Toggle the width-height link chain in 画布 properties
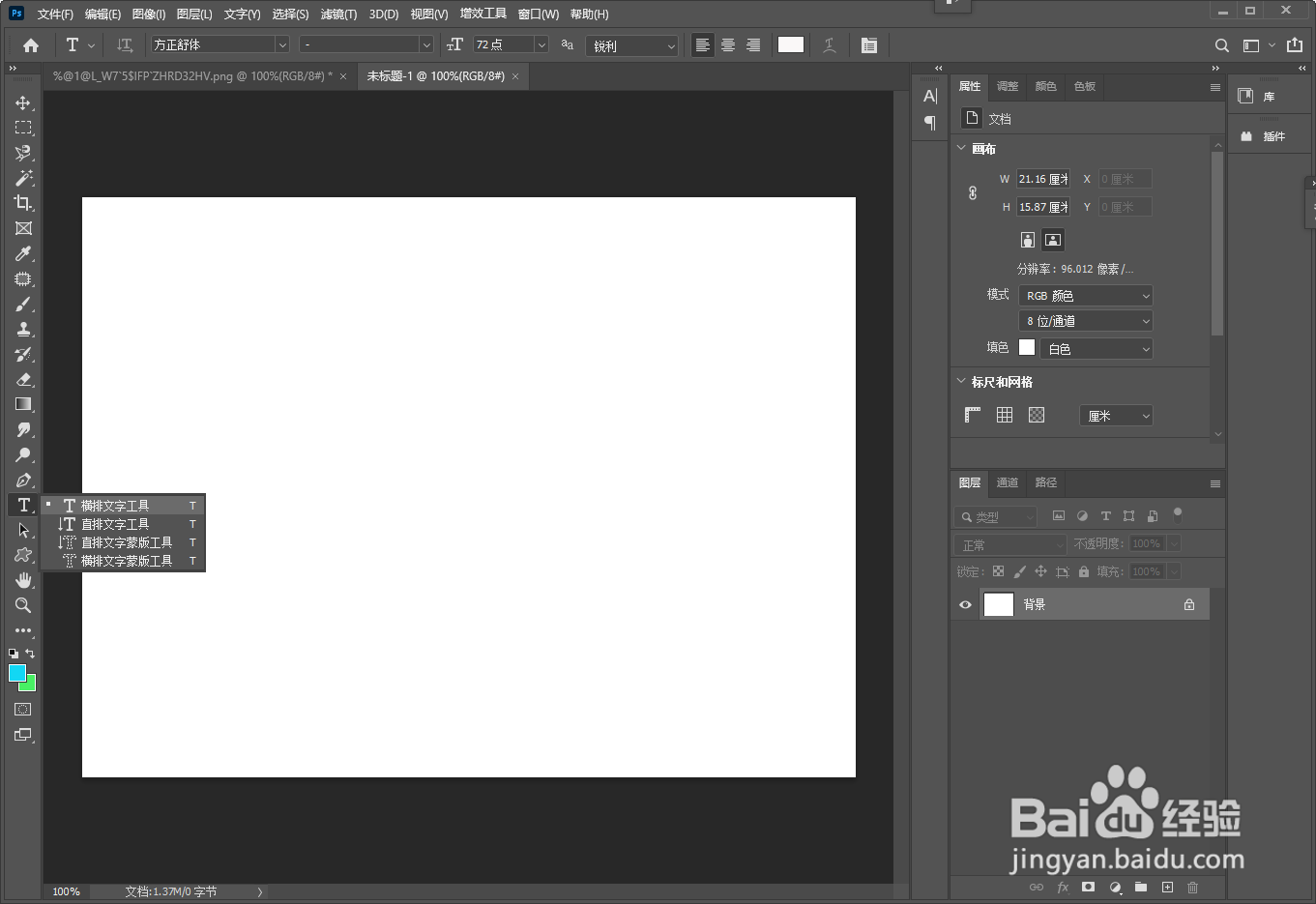Viewport: 1316px width, 904px height. point(972,192)
